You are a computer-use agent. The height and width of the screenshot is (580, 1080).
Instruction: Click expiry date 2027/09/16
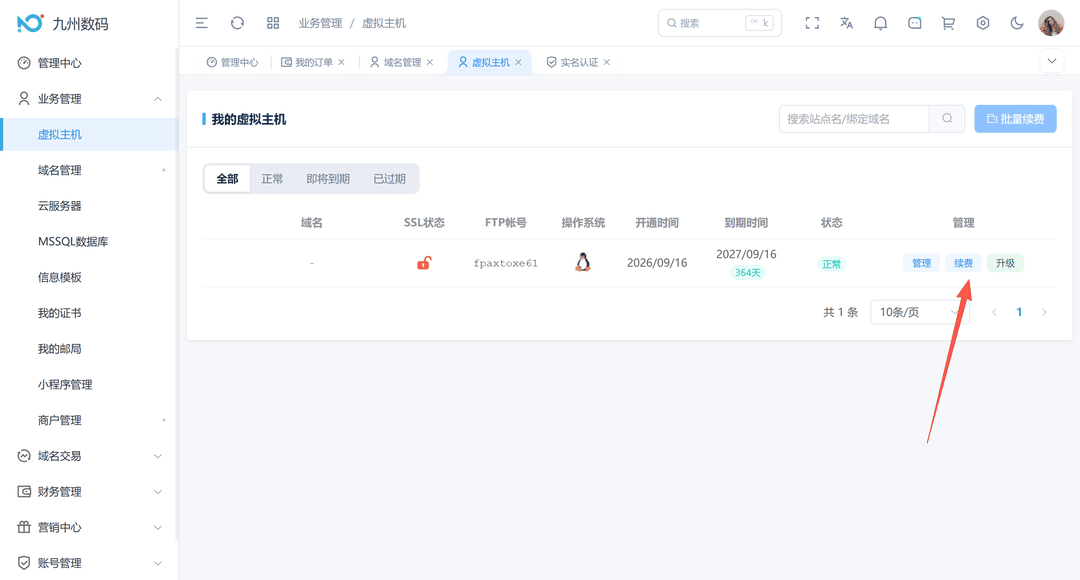[746, 254]
